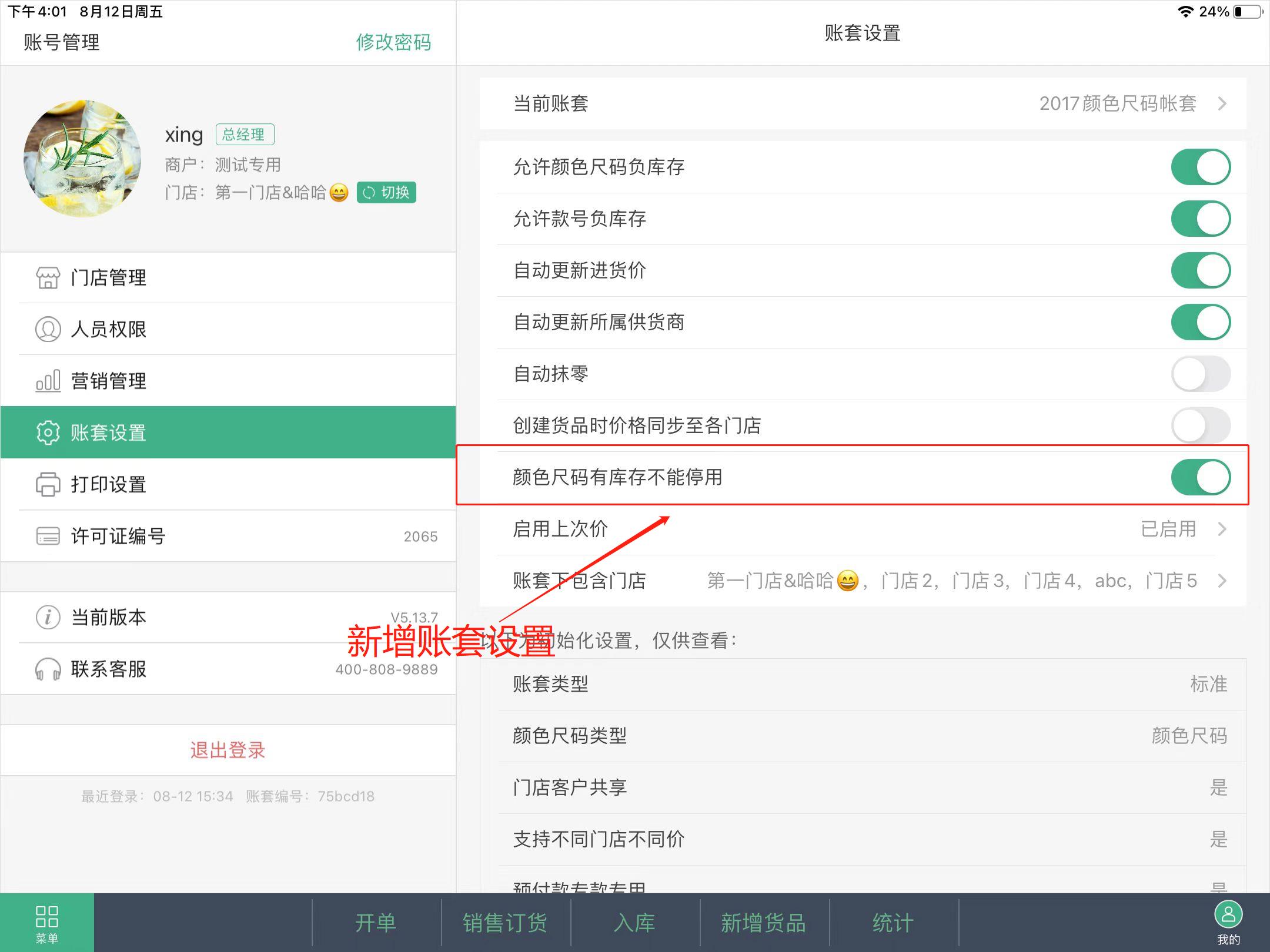Check the Wi-Fi status icon
This screenshot has height=952, width=1270.
point(1185,11)
